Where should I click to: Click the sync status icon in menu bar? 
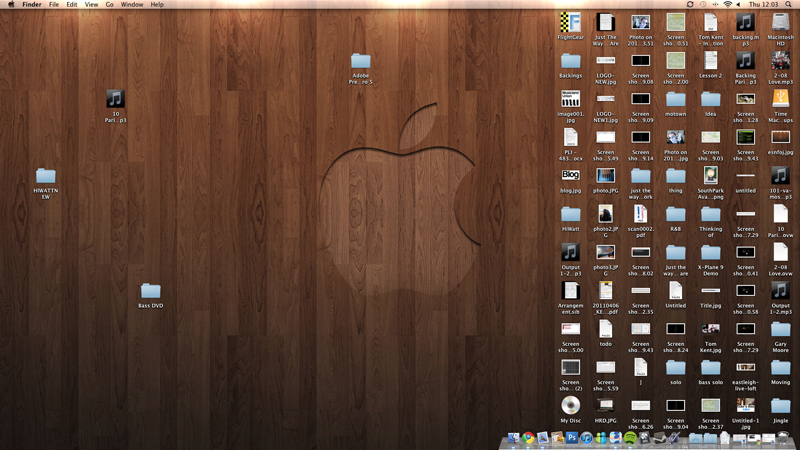(690, 5)
